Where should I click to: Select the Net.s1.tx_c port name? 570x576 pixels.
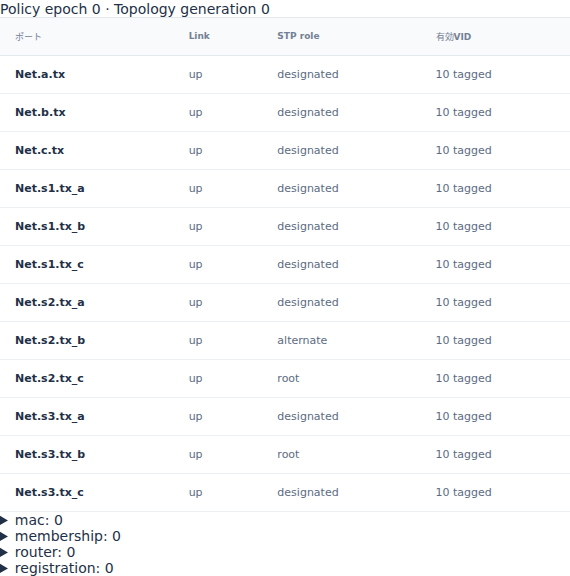49,264
